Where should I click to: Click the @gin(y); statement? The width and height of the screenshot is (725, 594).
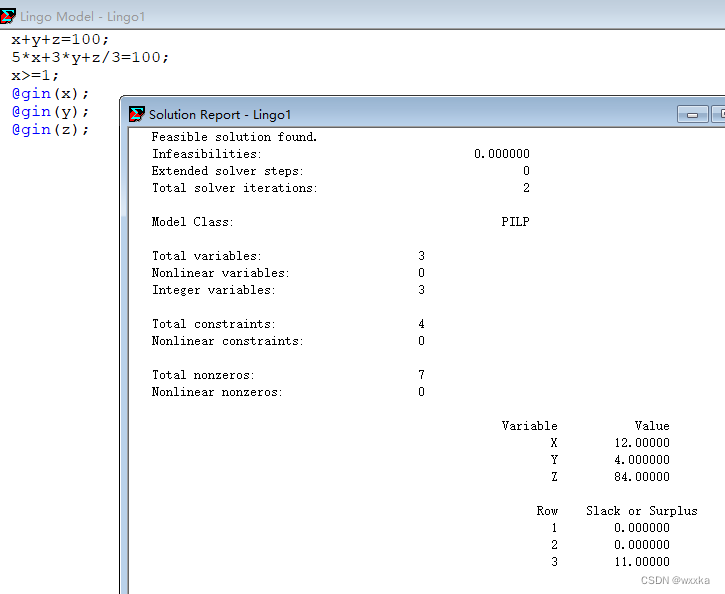tap(50, 112)
